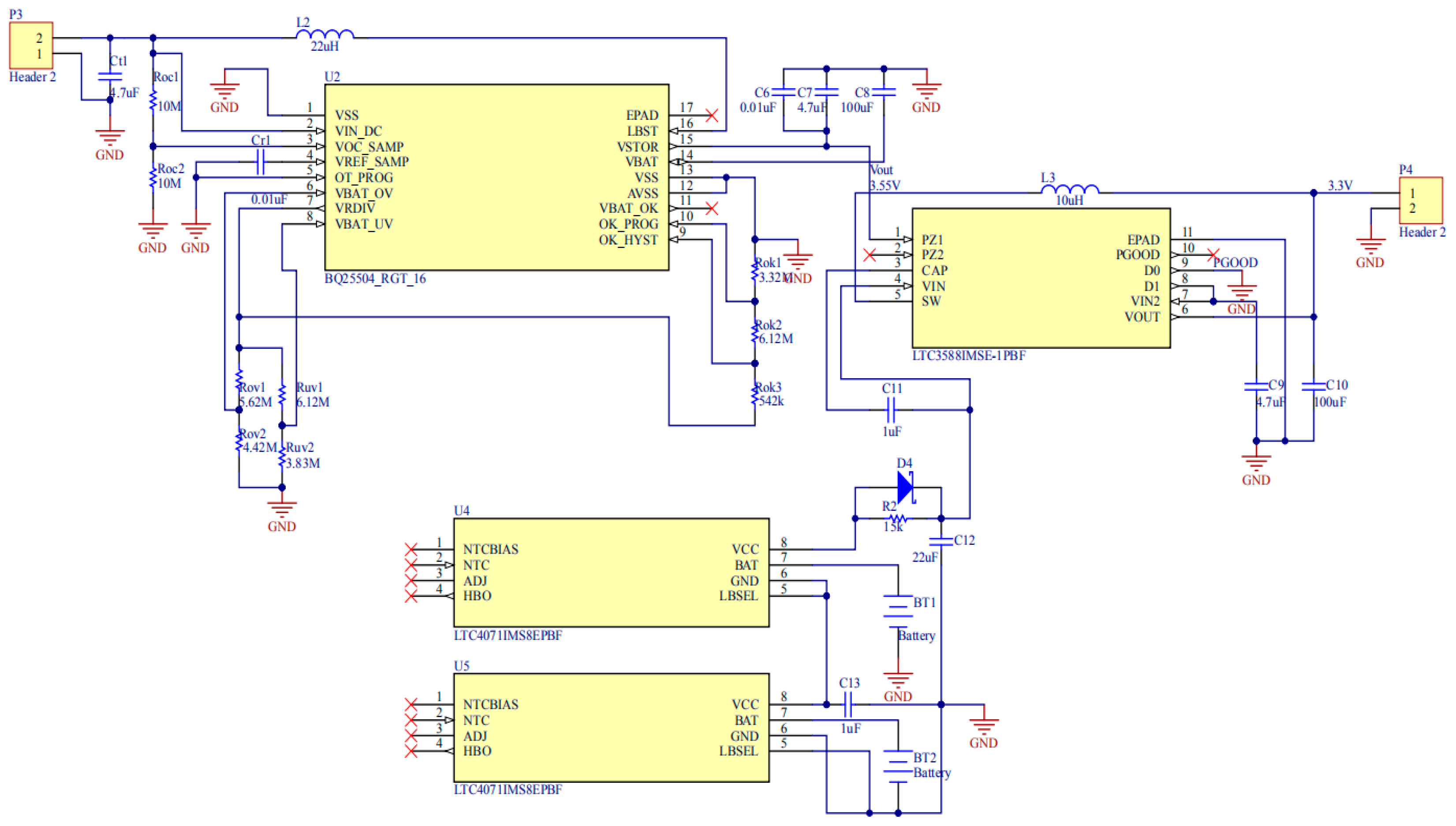Click the red no-connect X on EPAD pin 17
The height and width of the screenshot is (826, 1456).
[x=712, y=115]
